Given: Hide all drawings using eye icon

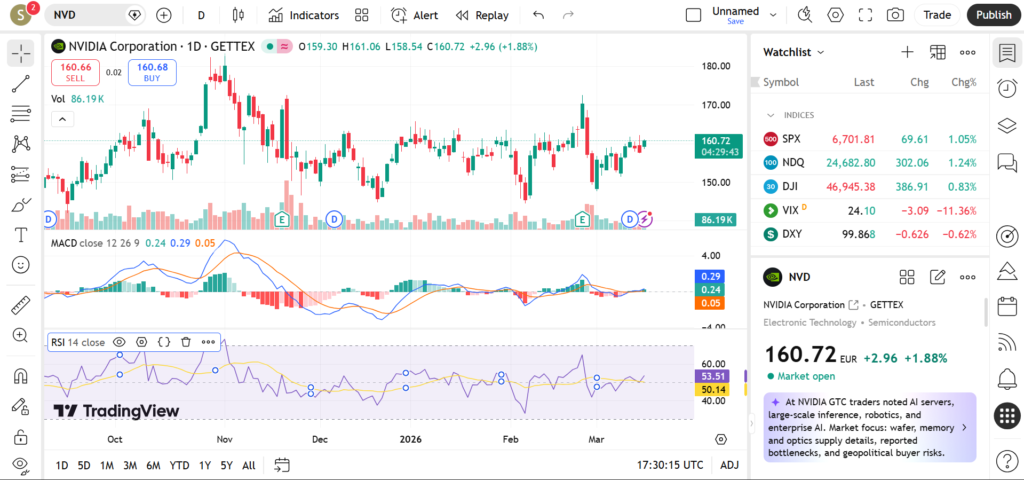Looking at the screenshot, I should (21, 465).
